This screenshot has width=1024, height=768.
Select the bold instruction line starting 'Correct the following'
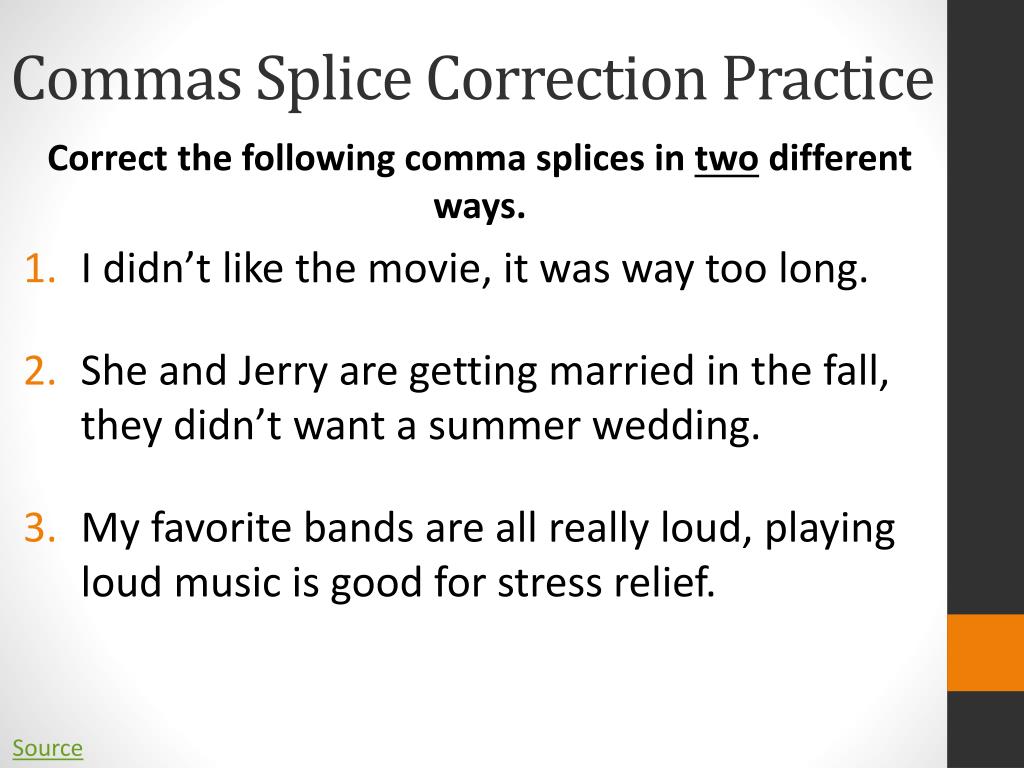pyautogui.click(x=480, y=159)
